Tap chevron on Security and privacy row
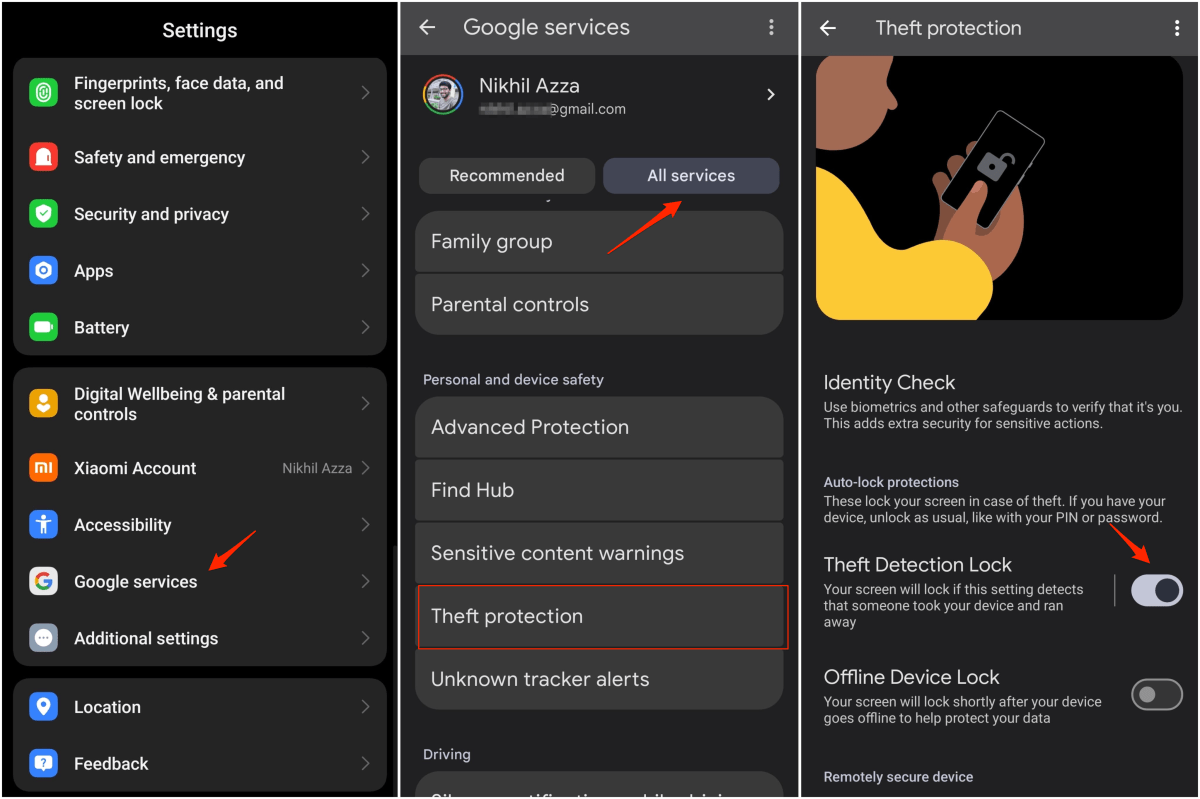1200x799 pixels. [366, 214]
